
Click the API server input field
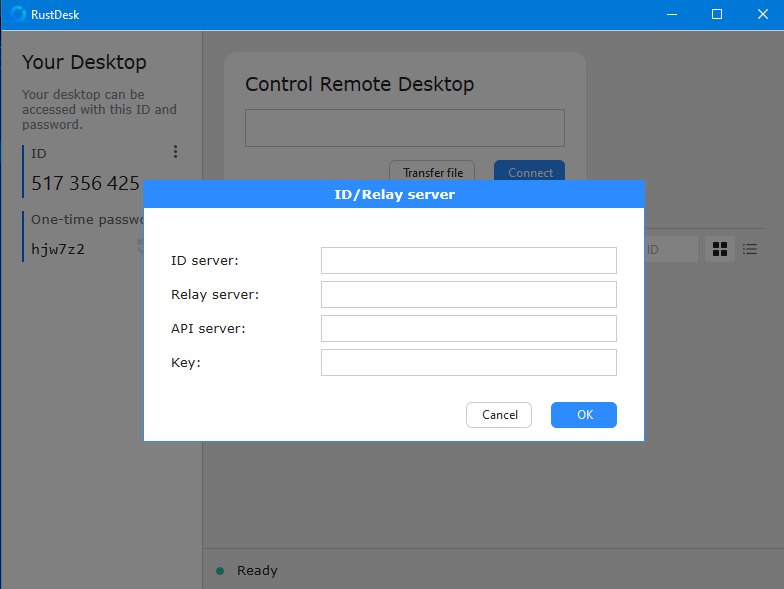468,328
